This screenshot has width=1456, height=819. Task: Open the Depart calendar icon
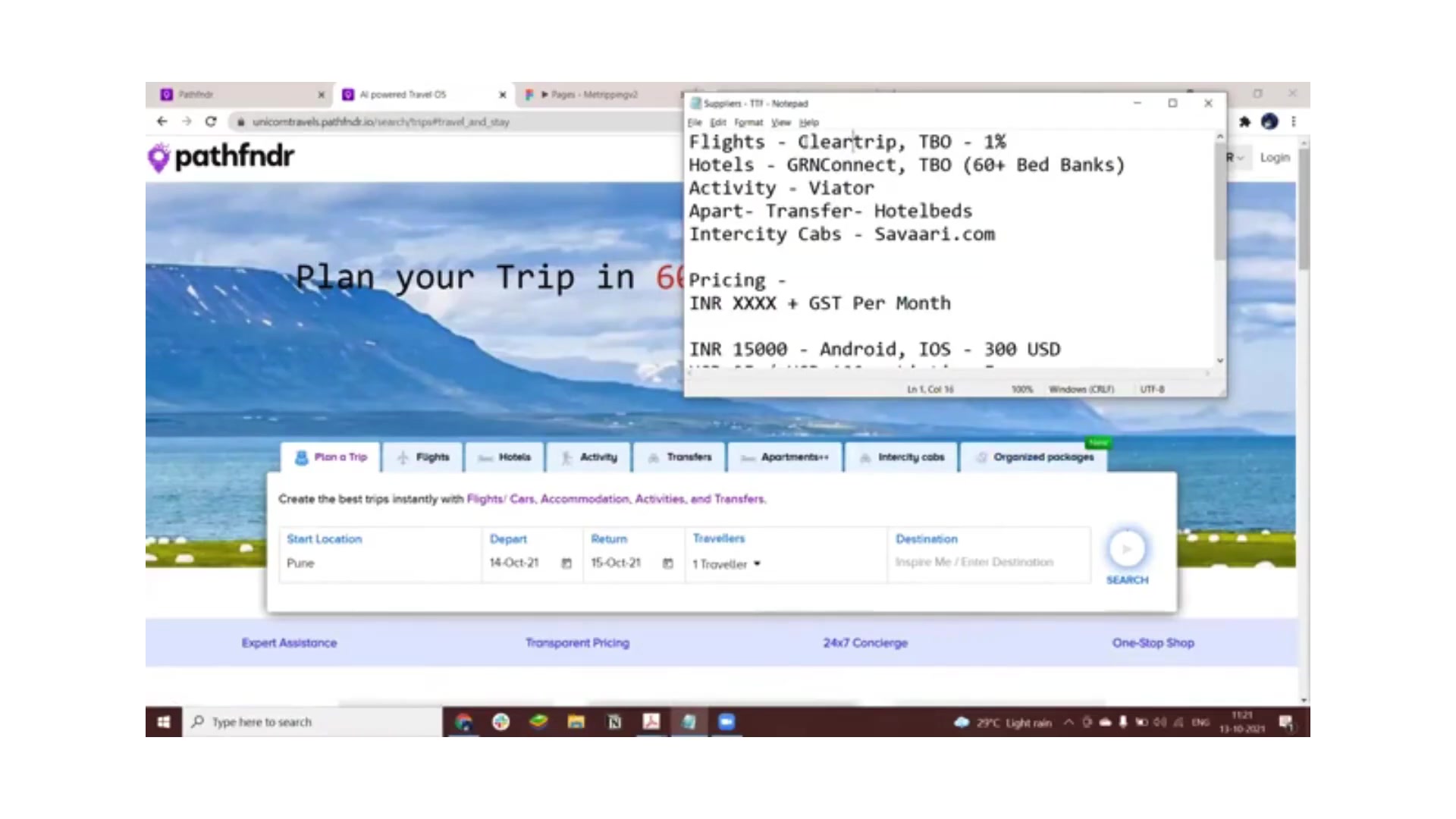(x=566, y=563)
